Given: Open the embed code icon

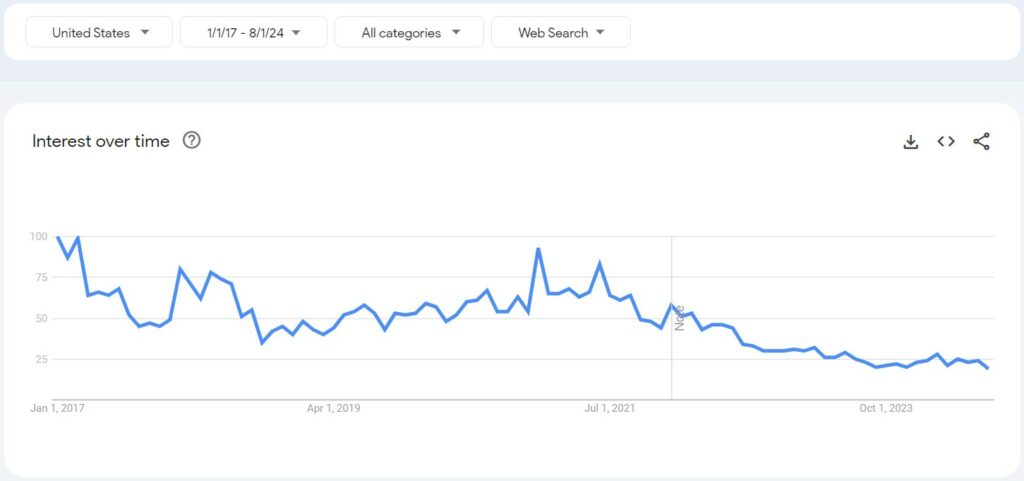Looking at the screenshot, I should pos(946,141).
